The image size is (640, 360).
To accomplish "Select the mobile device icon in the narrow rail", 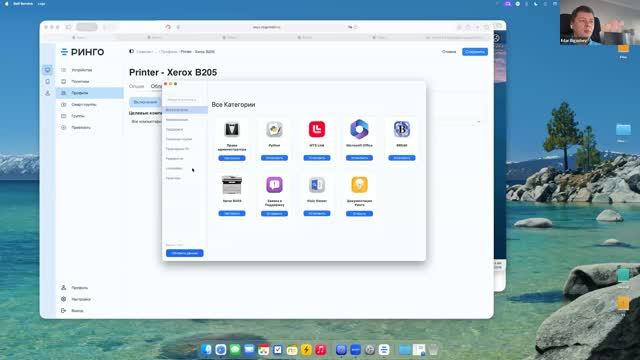I will [47, 82].
